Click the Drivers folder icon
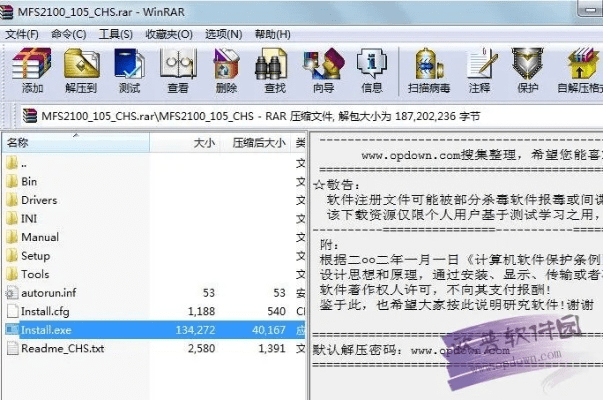 tap(12, 200)
